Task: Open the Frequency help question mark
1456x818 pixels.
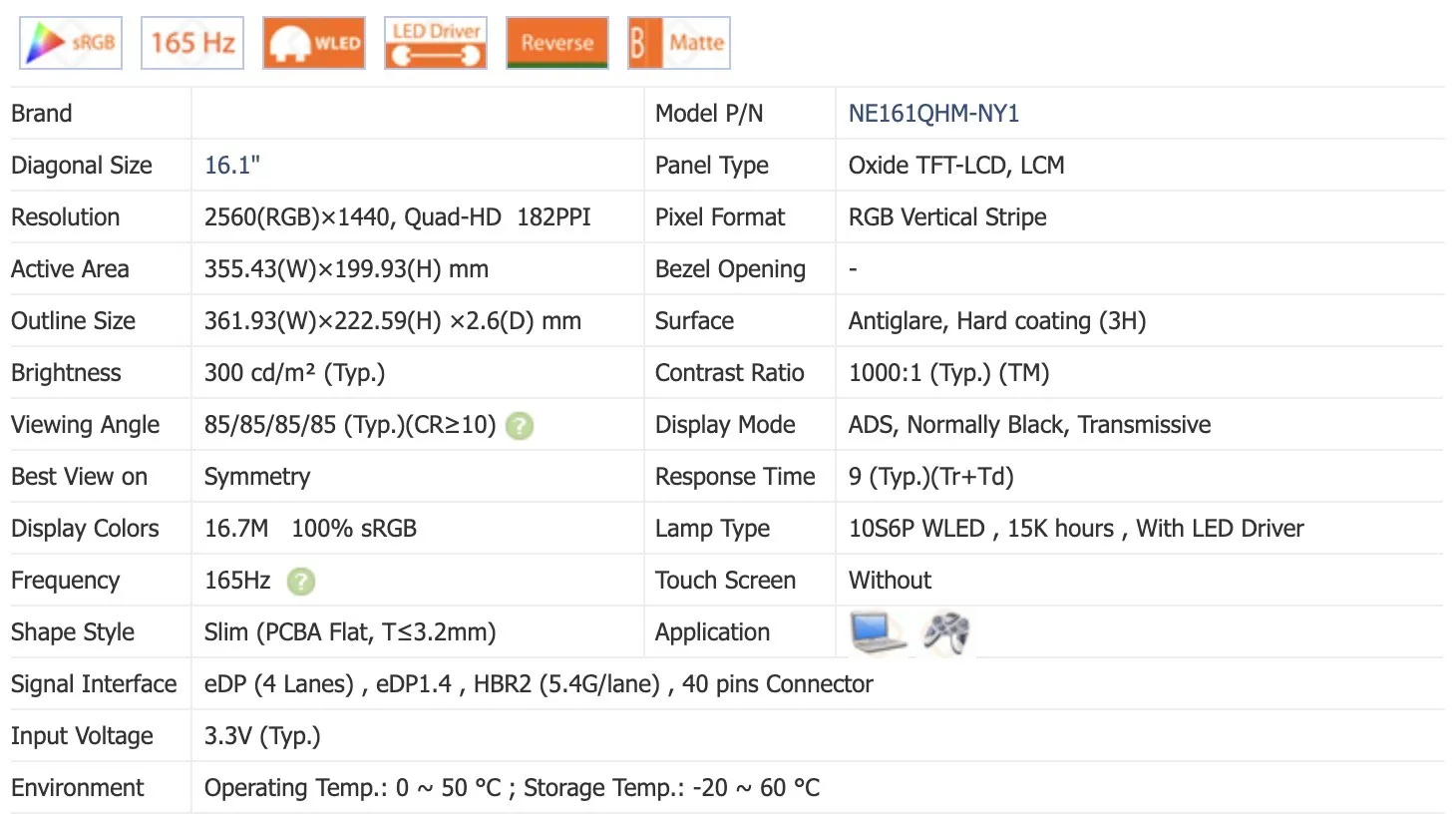Action: (300, 582)
